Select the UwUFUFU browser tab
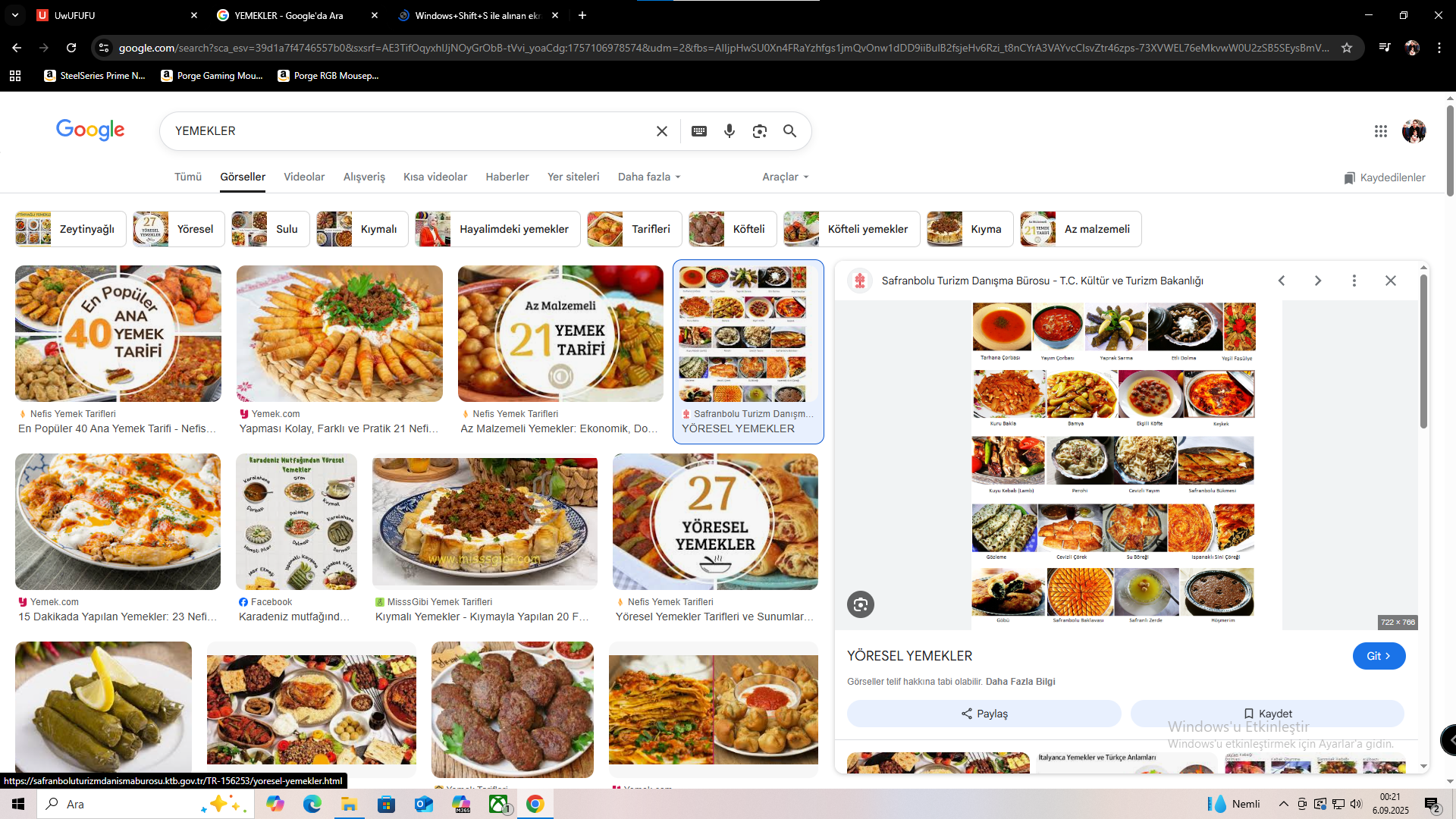1456x819 pixels. 118,15
